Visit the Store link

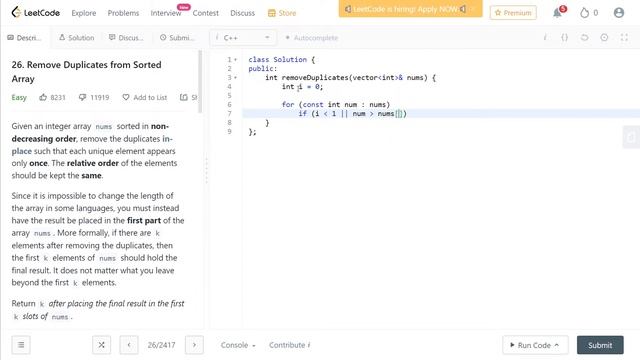tap(282, 13)
